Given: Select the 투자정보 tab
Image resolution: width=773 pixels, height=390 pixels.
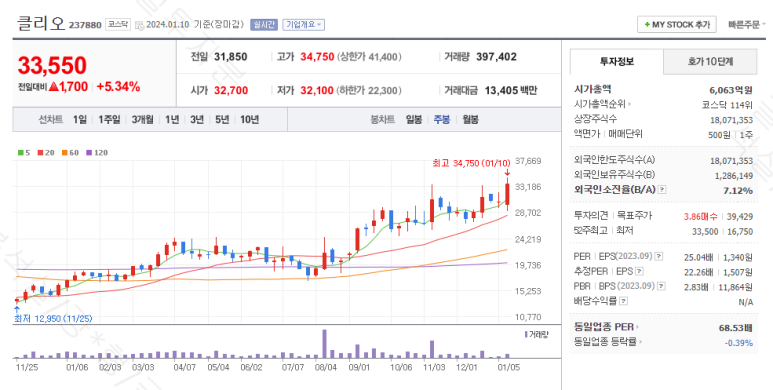Looking at the screenshot, I should (x=617, y=62).
